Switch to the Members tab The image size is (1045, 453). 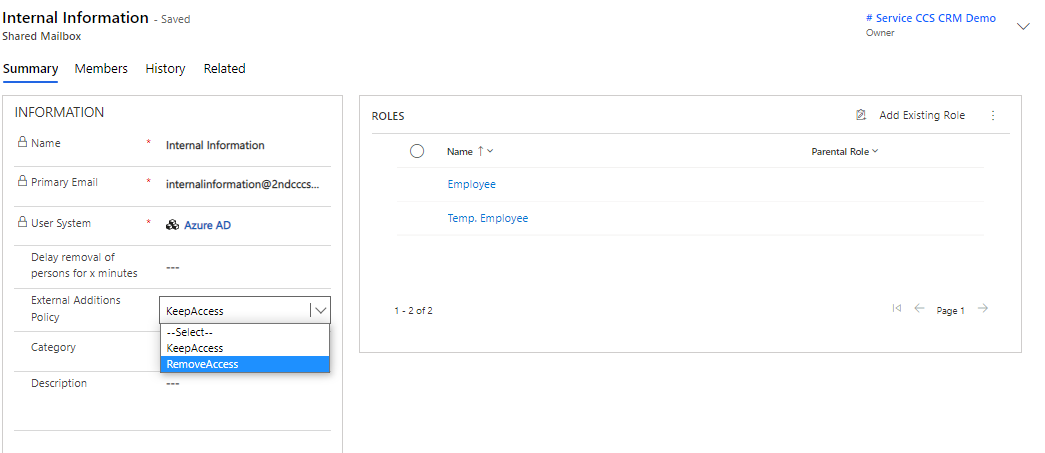101,69
